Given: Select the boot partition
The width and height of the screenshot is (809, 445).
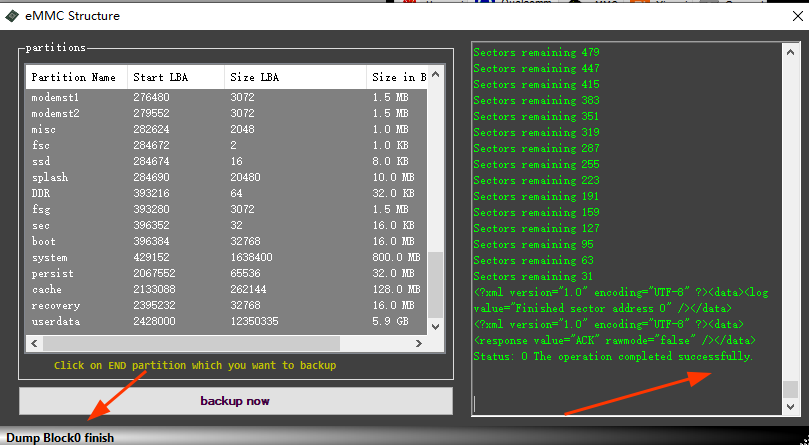Looking at the screenshot, I should tap(226, 241).
